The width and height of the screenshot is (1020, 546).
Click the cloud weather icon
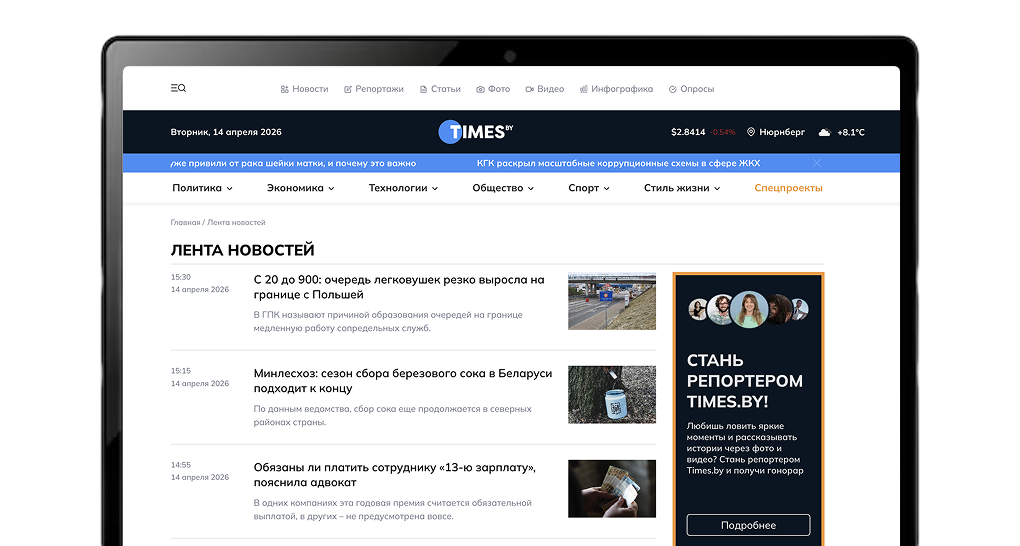tap(824, 132)
